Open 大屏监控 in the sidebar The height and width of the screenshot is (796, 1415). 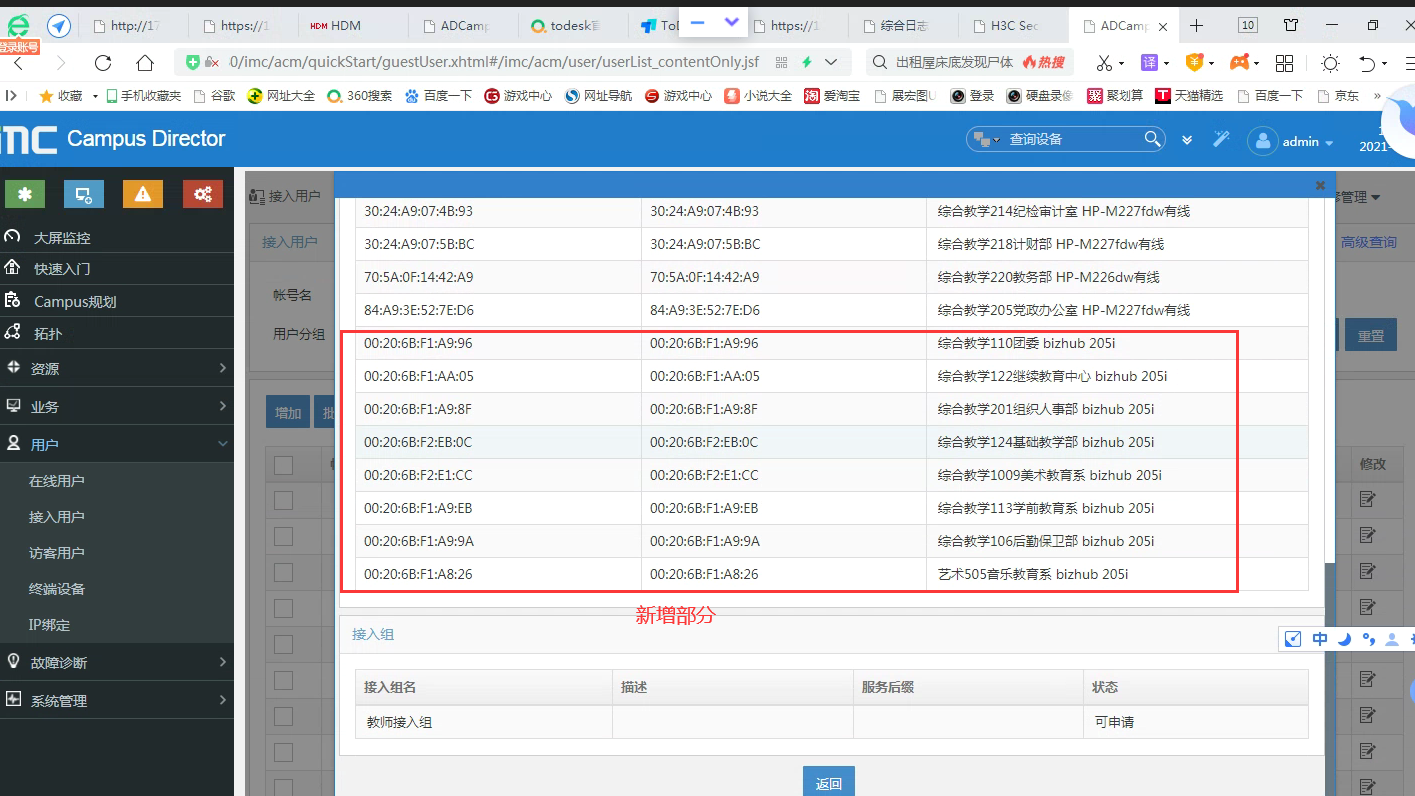click(x=62, y=238)
